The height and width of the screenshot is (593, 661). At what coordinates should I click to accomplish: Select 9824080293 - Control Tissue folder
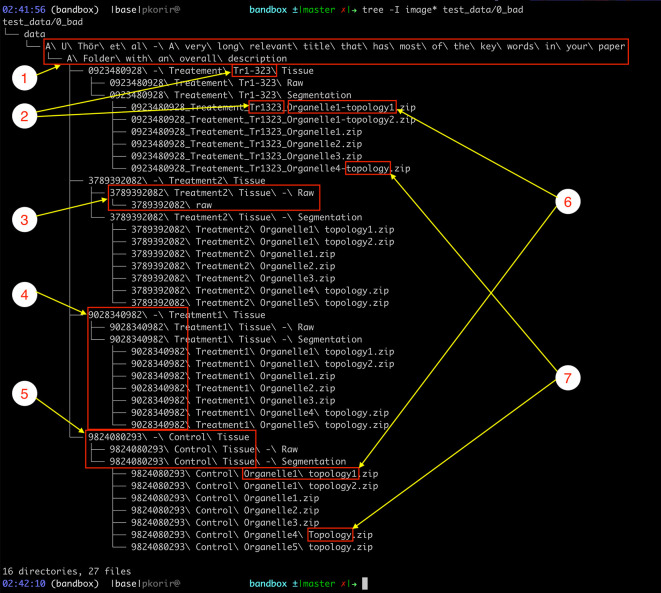169,437
